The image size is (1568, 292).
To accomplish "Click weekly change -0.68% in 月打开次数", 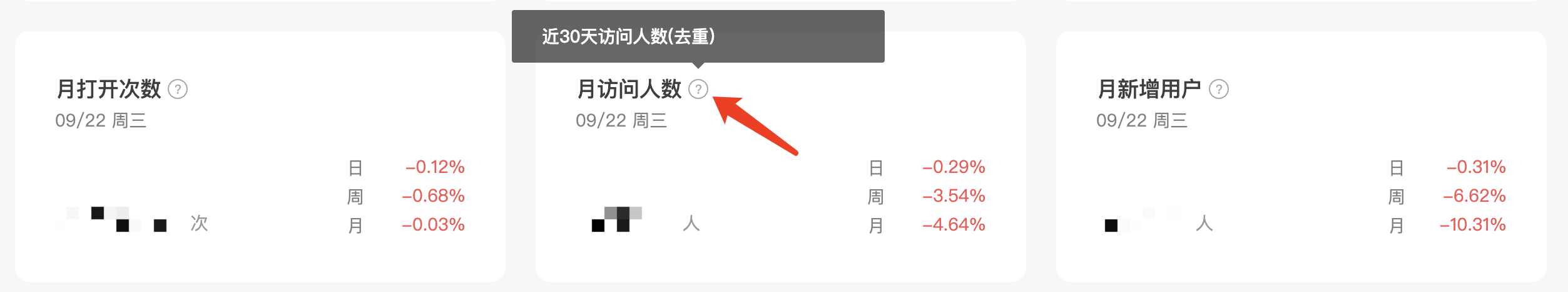I will (x=433, y=196).
